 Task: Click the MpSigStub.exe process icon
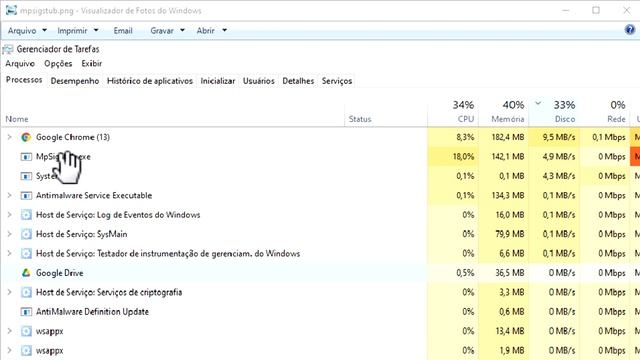tap(26, 157)
